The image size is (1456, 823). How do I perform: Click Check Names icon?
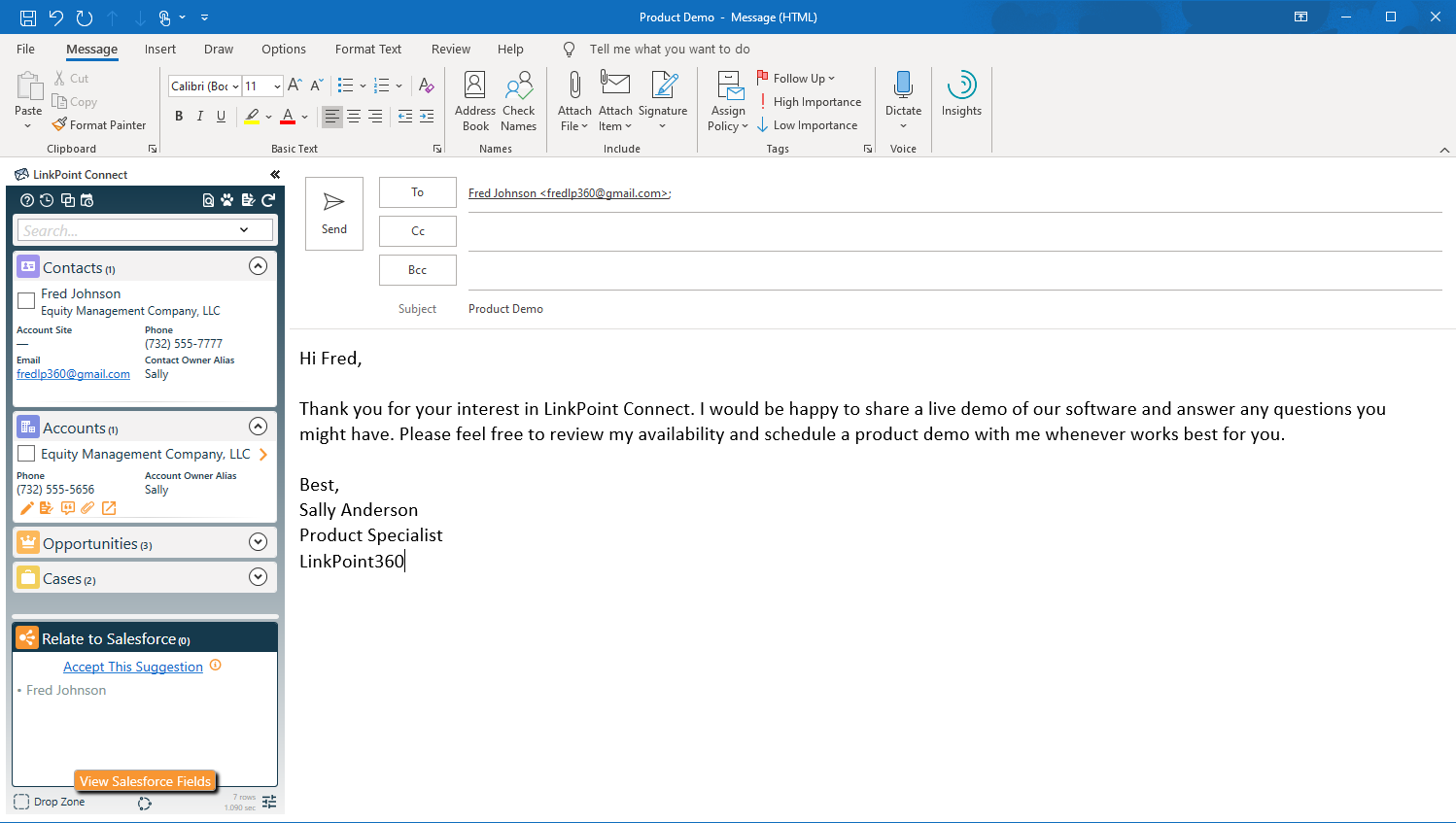519,101
